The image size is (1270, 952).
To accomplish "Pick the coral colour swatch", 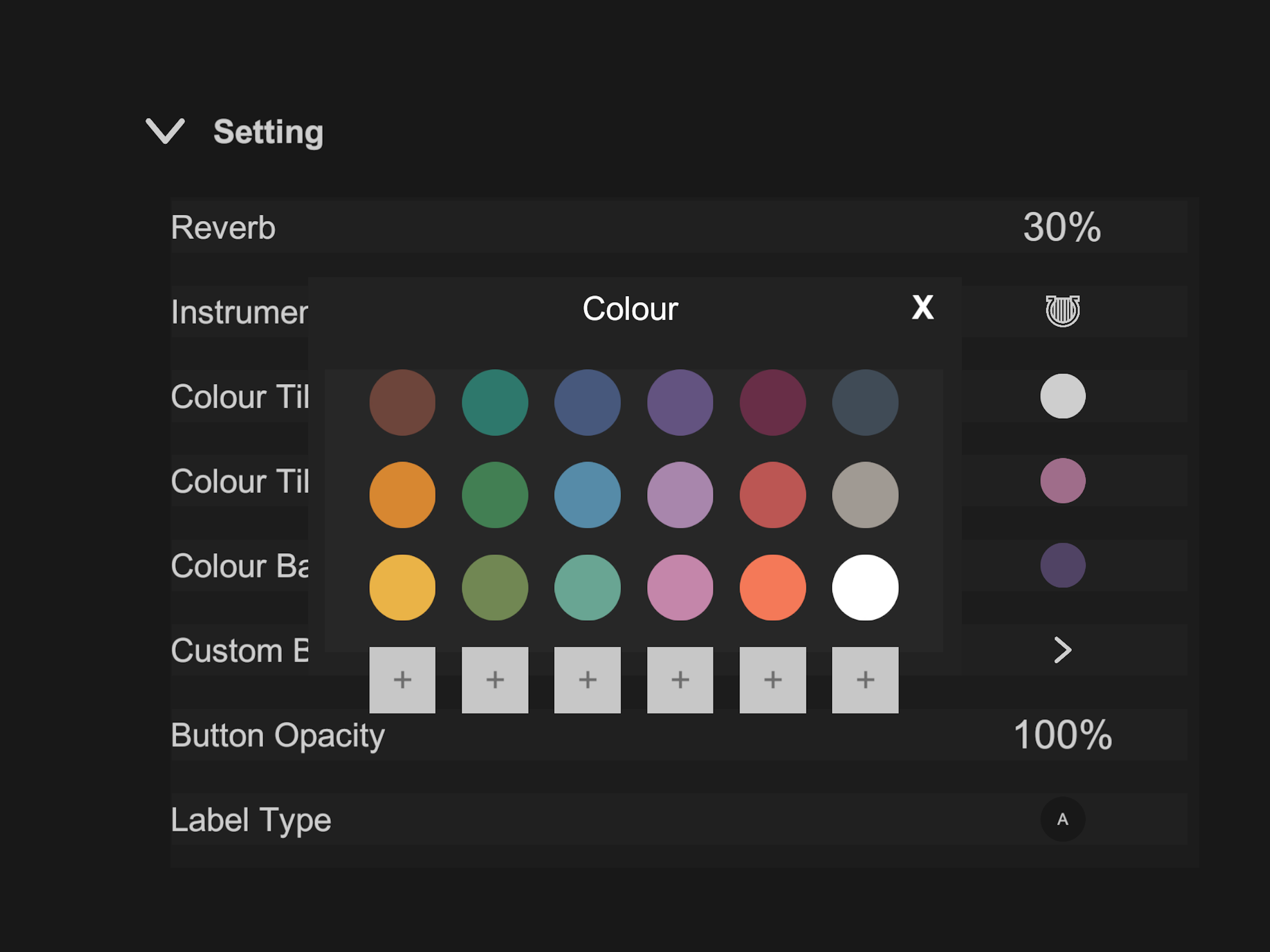I will pos(773,588).
